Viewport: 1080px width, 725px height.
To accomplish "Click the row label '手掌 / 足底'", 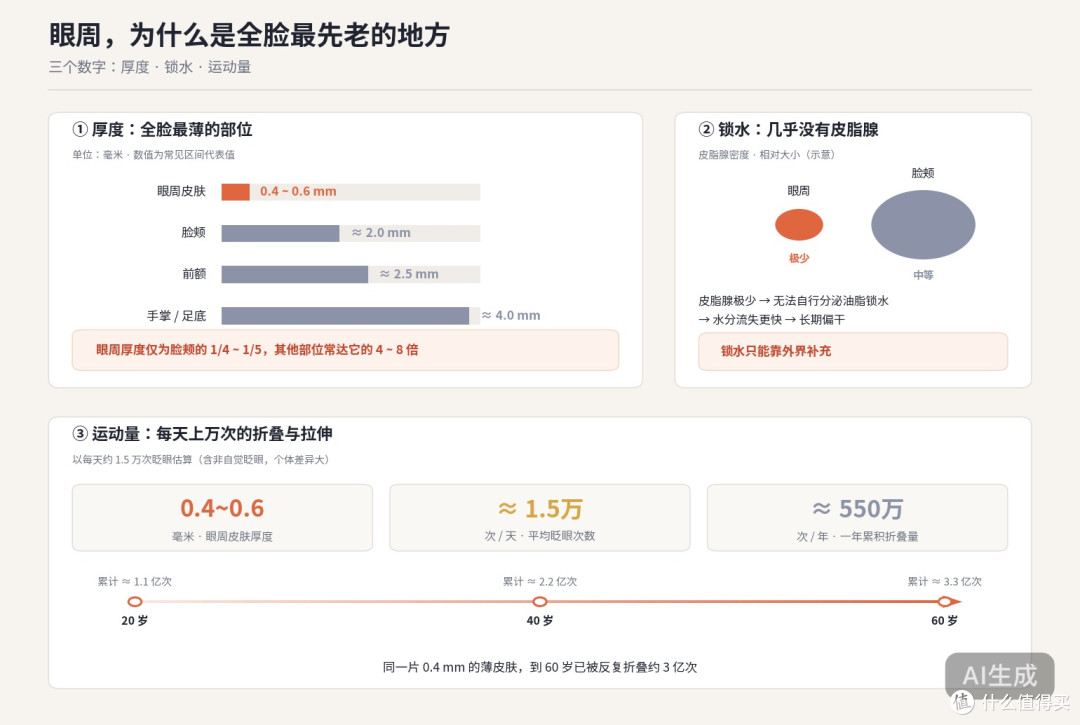I will 176,315.
